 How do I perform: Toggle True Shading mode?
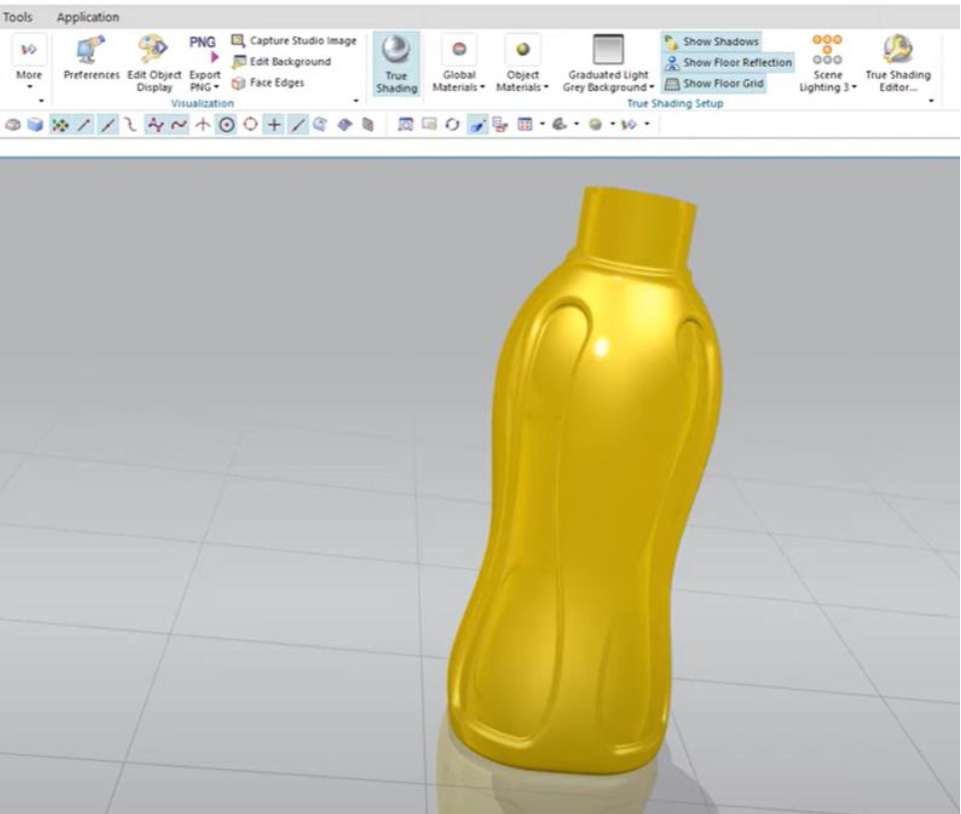(x=396, y=62)
